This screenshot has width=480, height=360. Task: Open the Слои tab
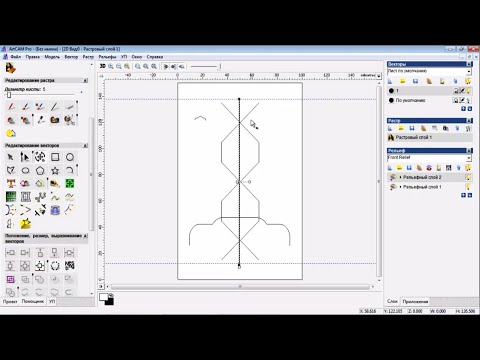point(392,301)
